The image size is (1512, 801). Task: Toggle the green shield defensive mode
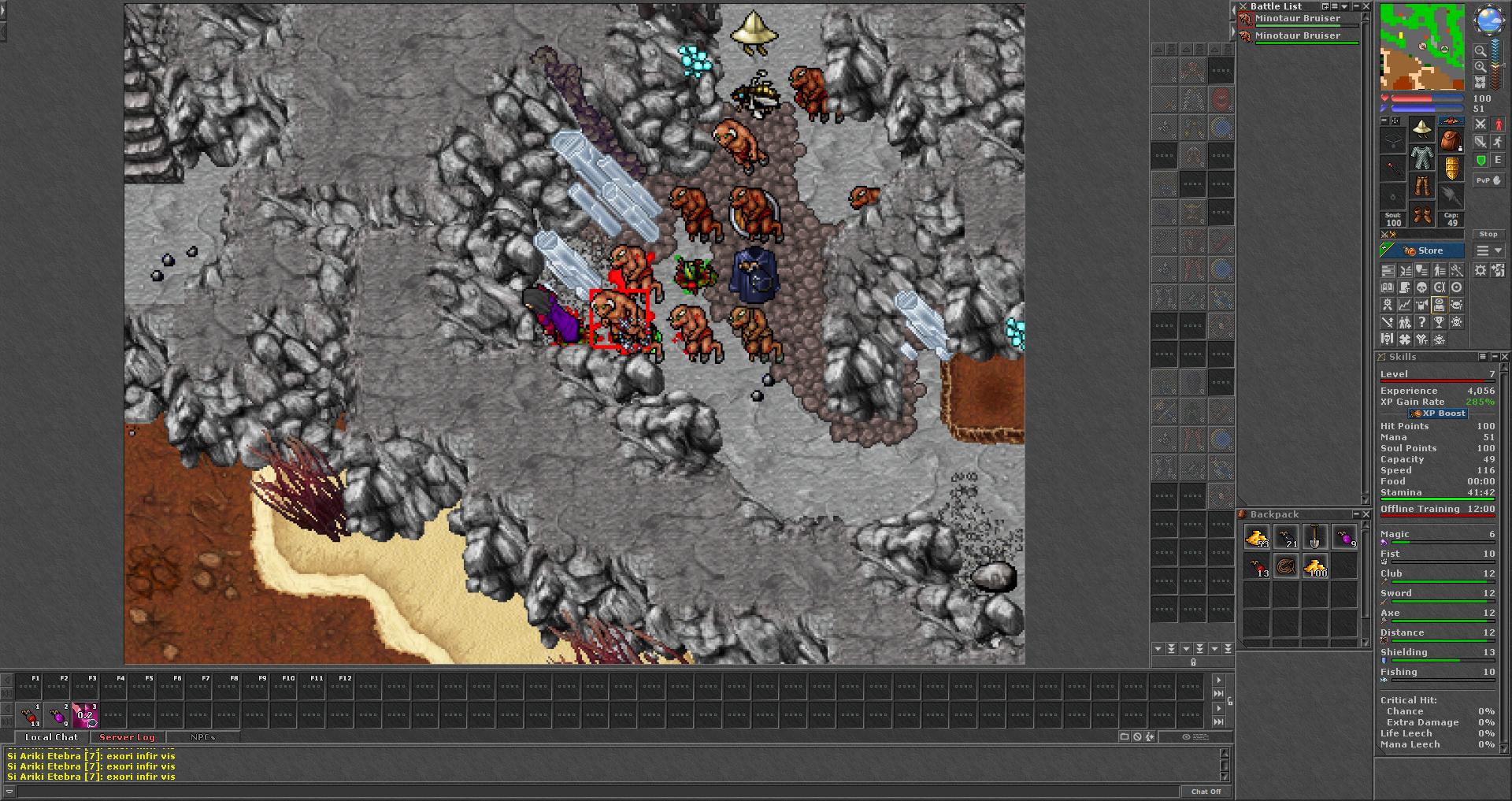tap(1480, 161)
